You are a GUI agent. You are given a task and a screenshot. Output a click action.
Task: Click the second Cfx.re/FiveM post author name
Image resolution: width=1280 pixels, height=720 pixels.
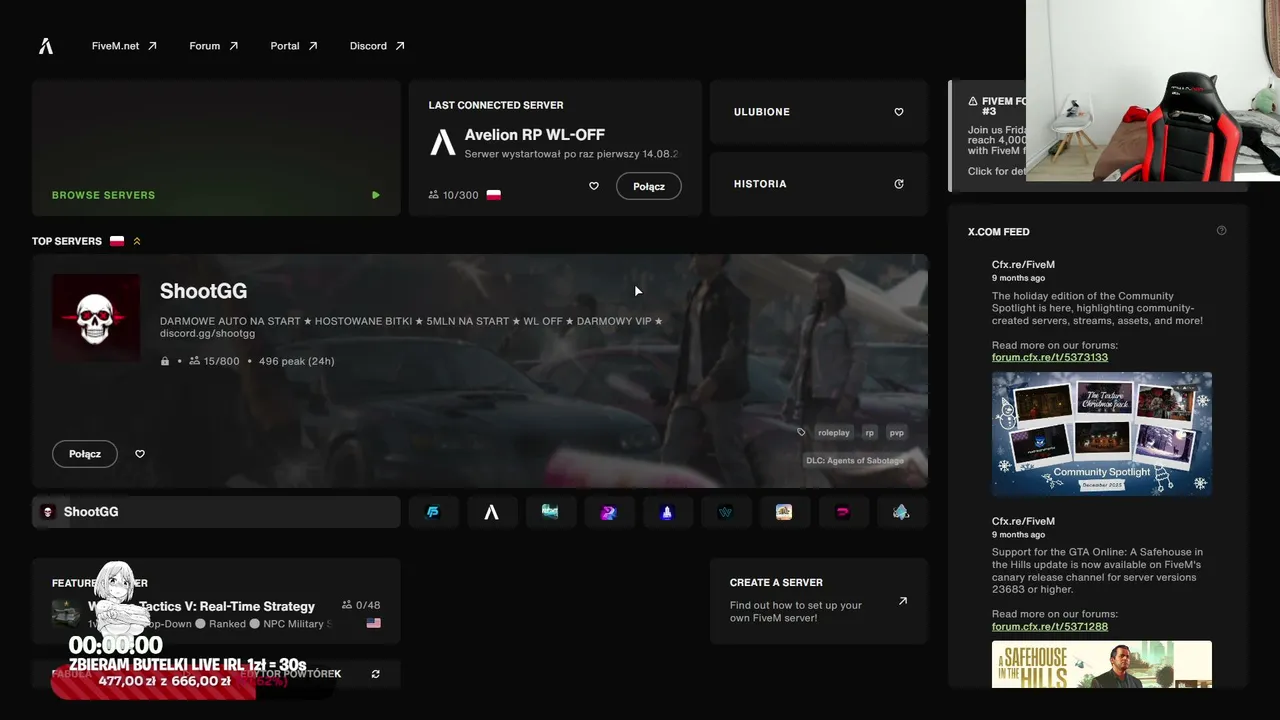[x=1023, y=521]
